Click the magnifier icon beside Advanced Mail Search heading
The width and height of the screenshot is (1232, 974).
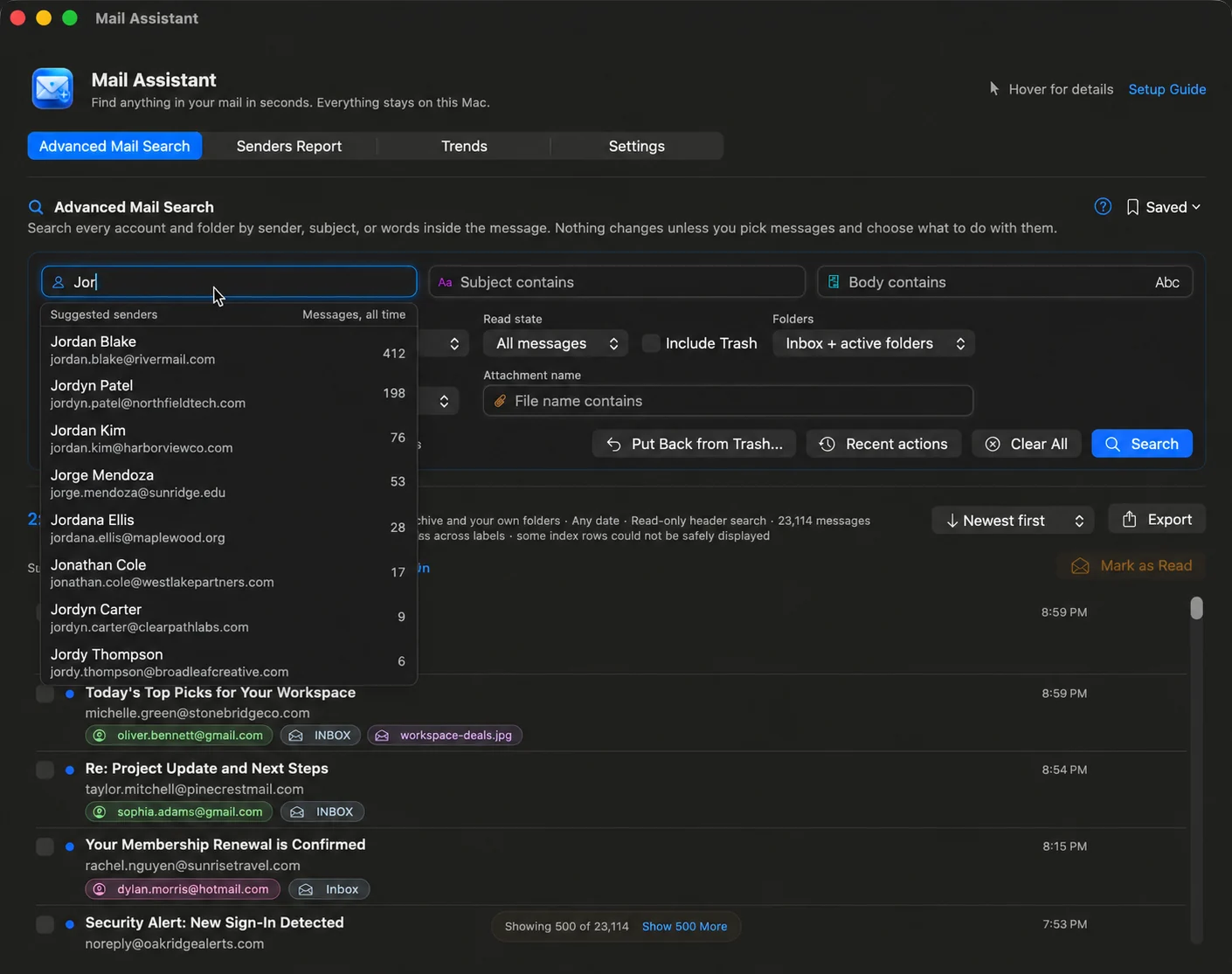[x=36, y=207]
